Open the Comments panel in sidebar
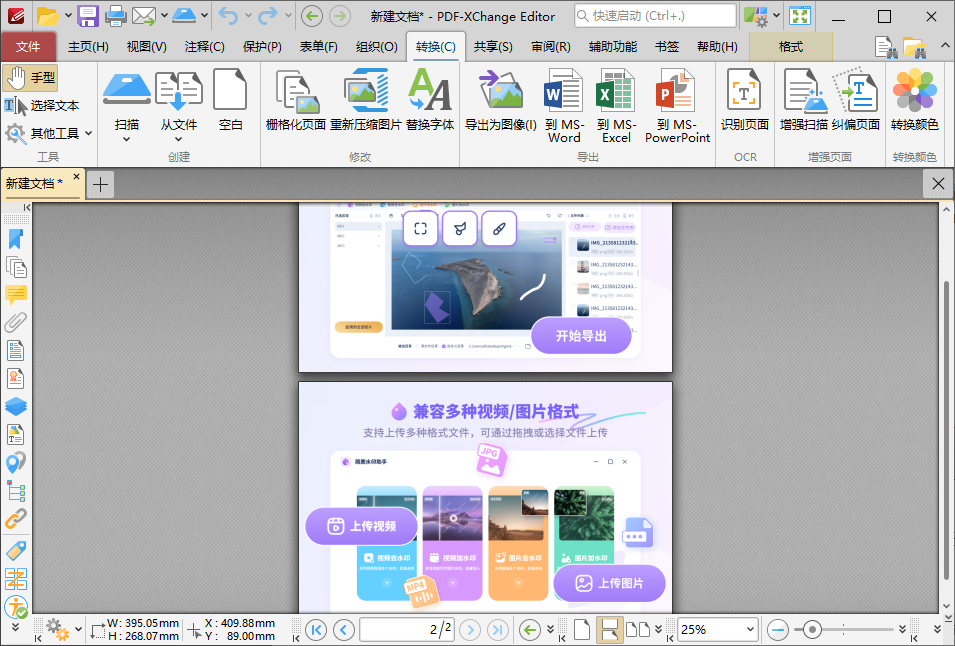 tap(16, 294)
